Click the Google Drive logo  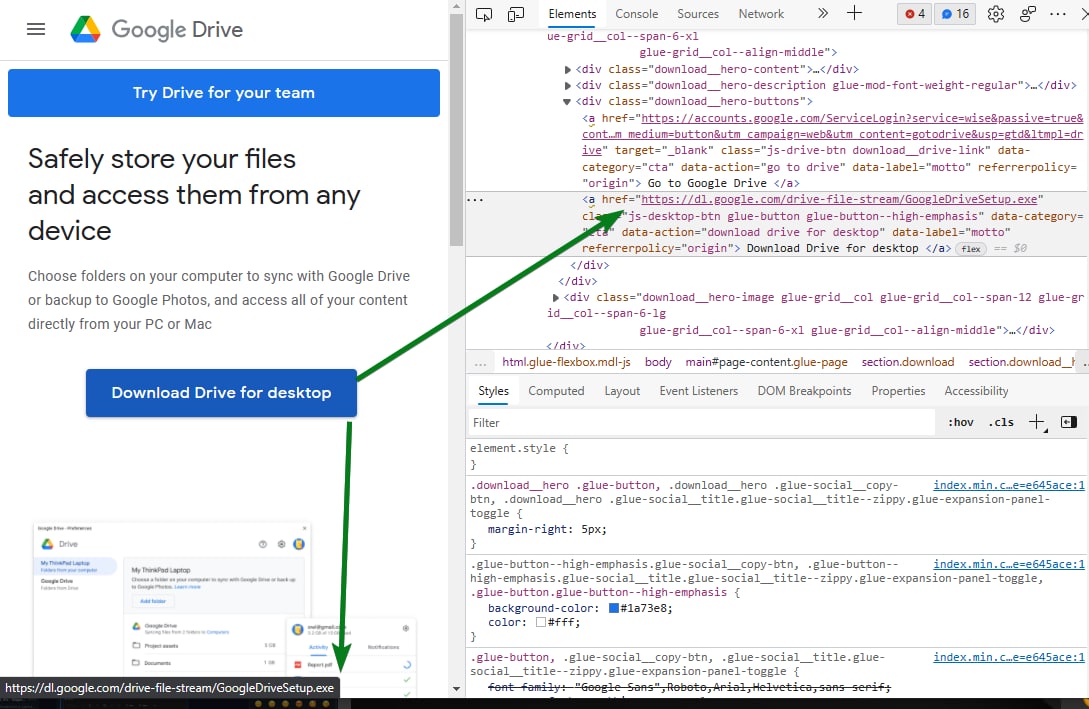[x=157, y=29]
